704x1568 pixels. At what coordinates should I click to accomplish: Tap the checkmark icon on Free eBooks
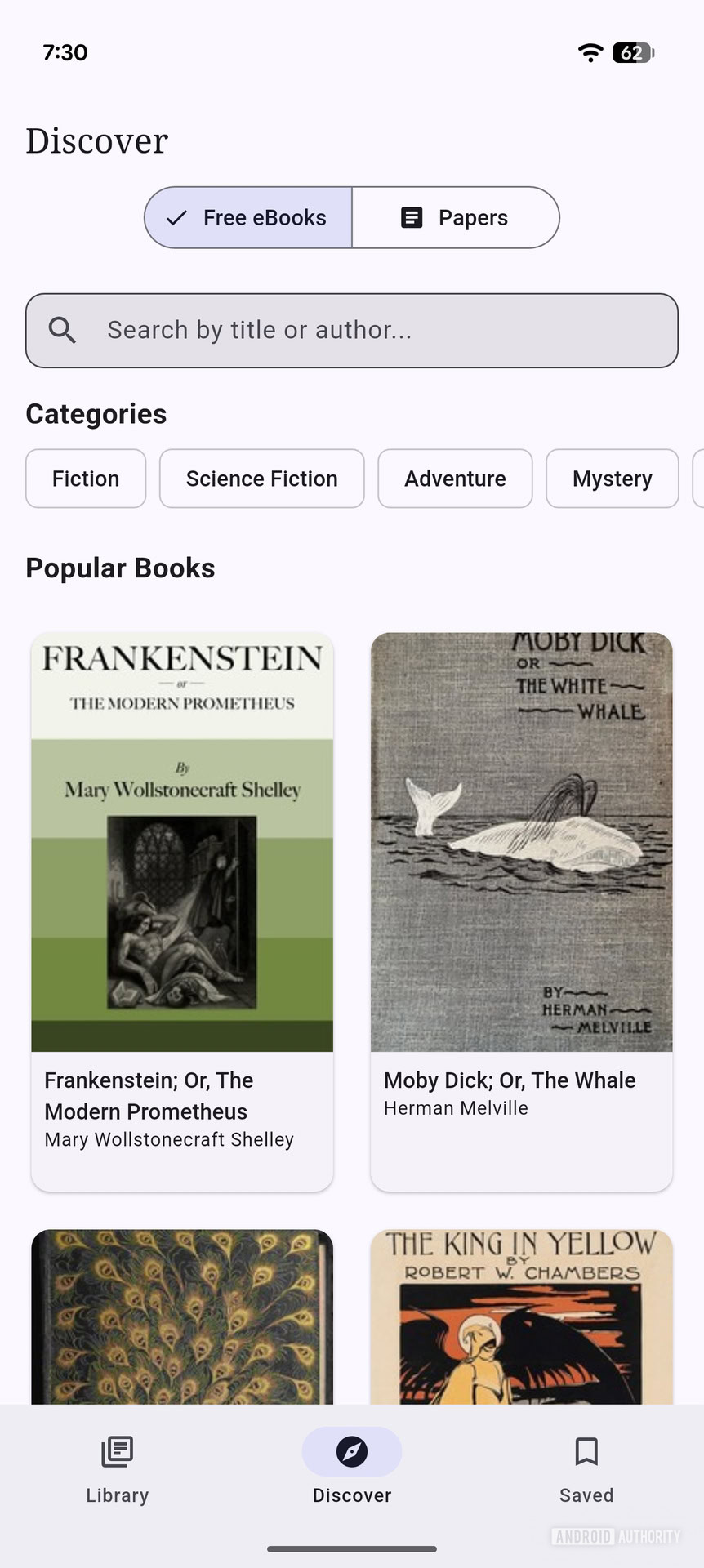coord(175,217)
